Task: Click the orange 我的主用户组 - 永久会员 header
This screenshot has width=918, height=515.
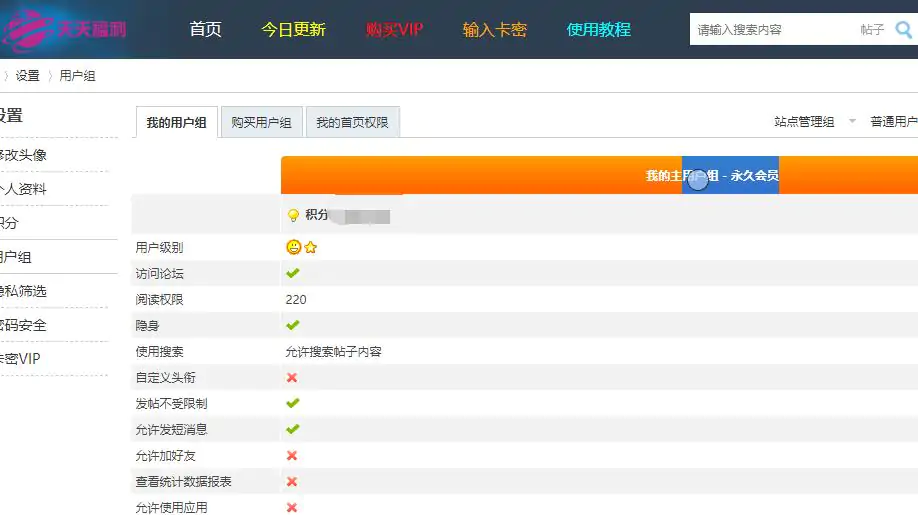Action: point(600,175)
